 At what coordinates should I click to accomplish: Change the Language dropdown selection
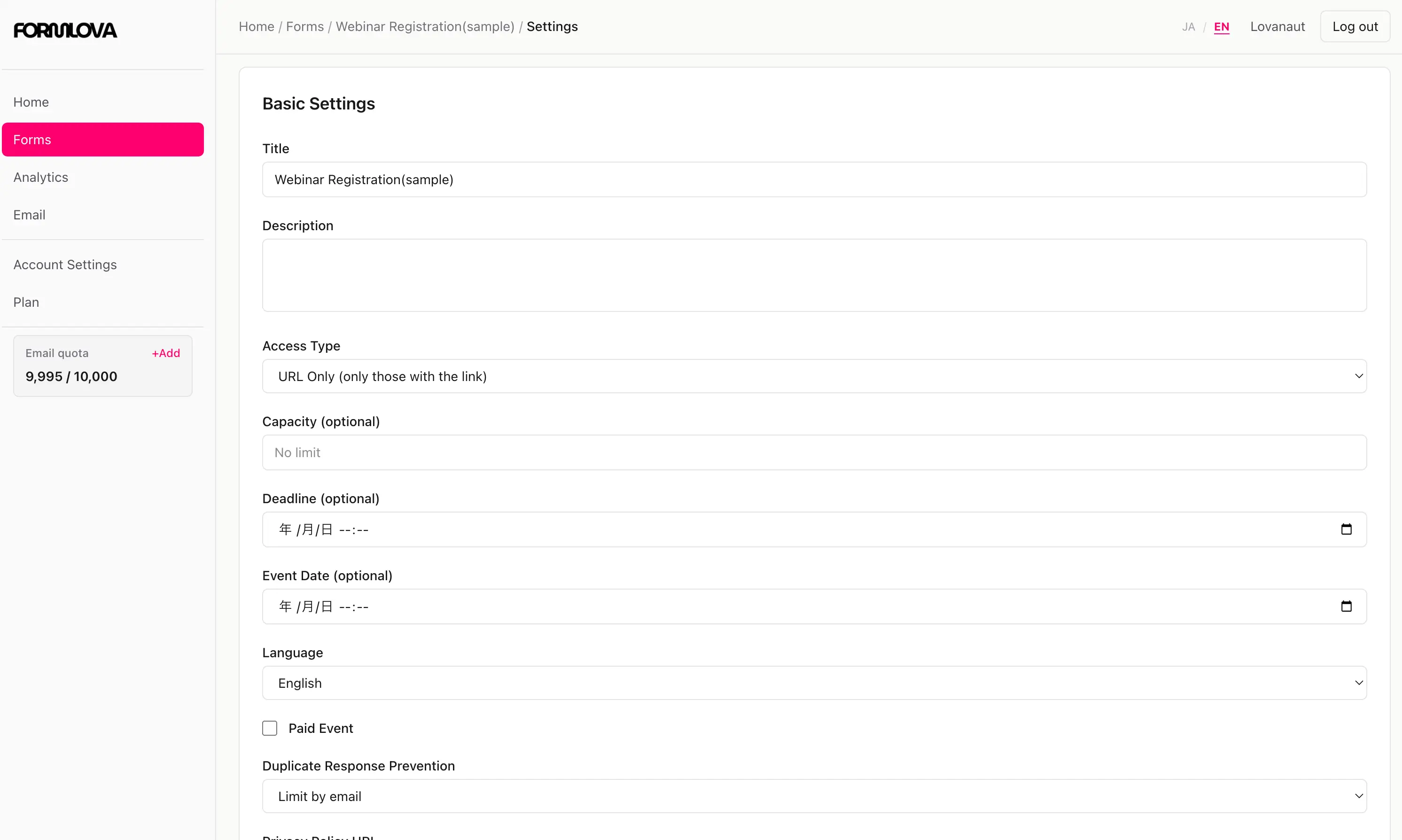coord(815,683)
